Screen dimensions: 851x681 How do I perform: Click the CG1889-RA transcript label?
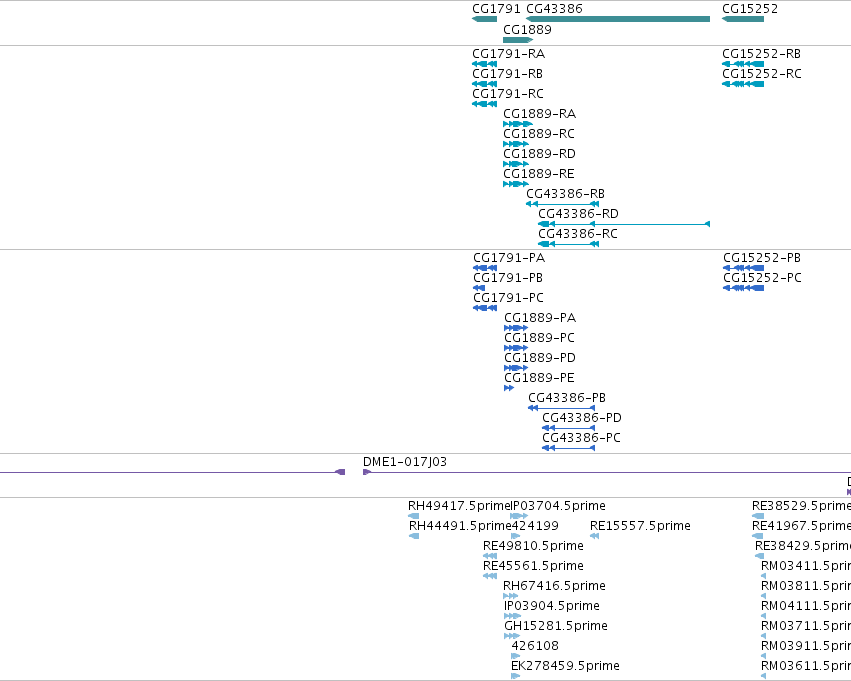539,114
